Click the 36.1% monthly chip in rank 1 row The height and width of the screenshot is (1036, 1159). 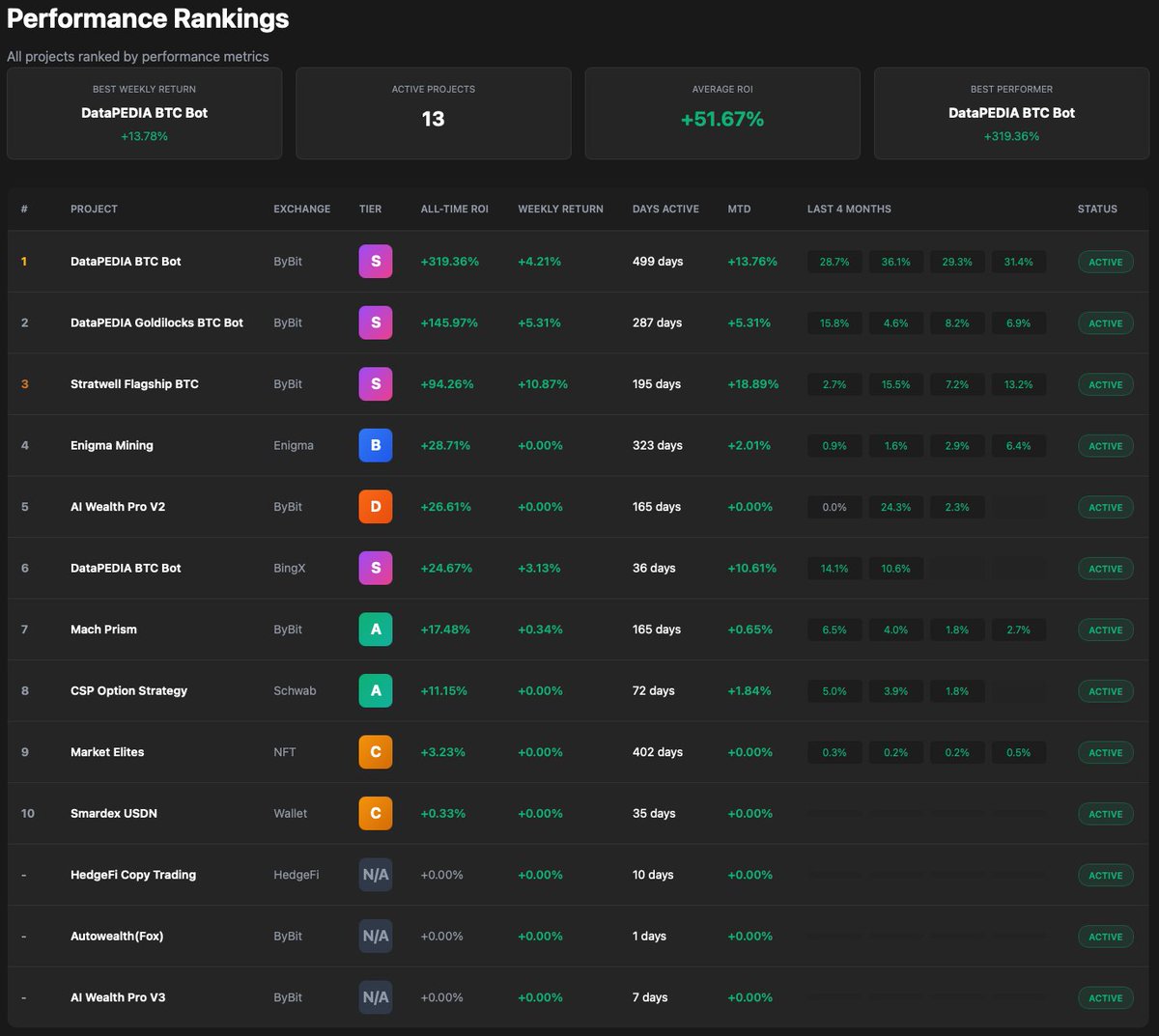click(895, 262)
